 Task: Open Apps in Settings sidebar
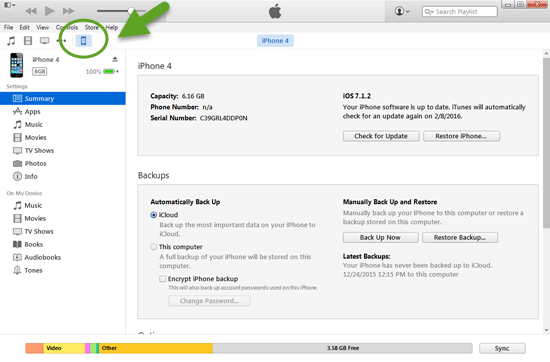click(63, 112)
